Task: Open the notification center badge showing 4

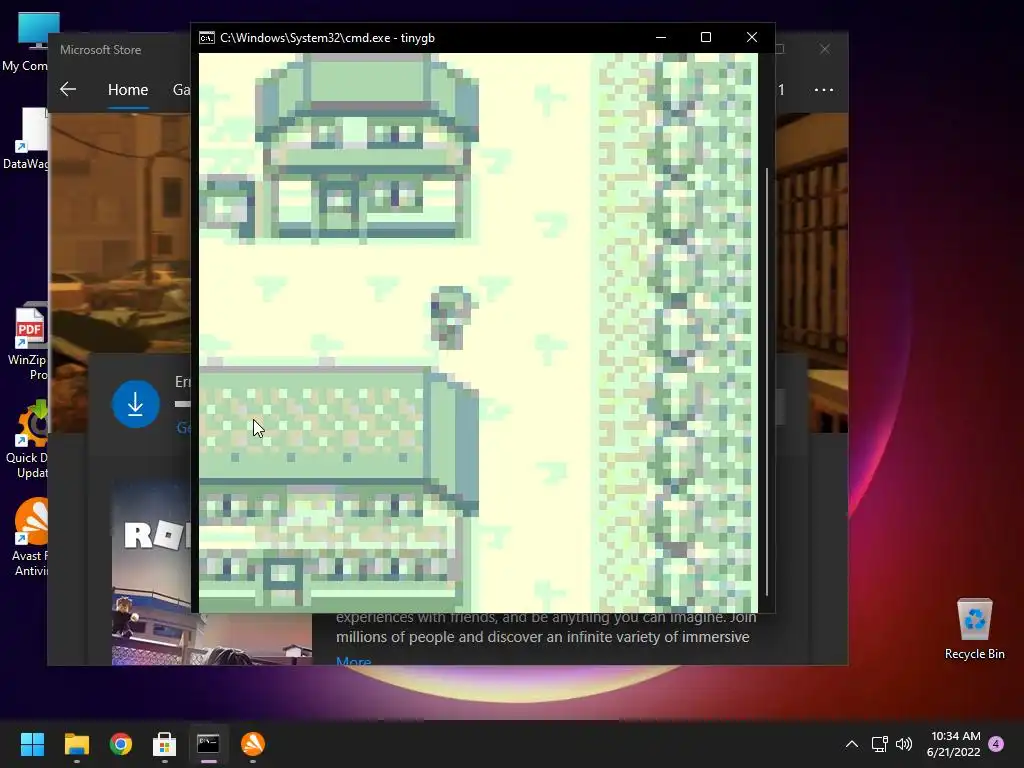Action: coord(996,744)
